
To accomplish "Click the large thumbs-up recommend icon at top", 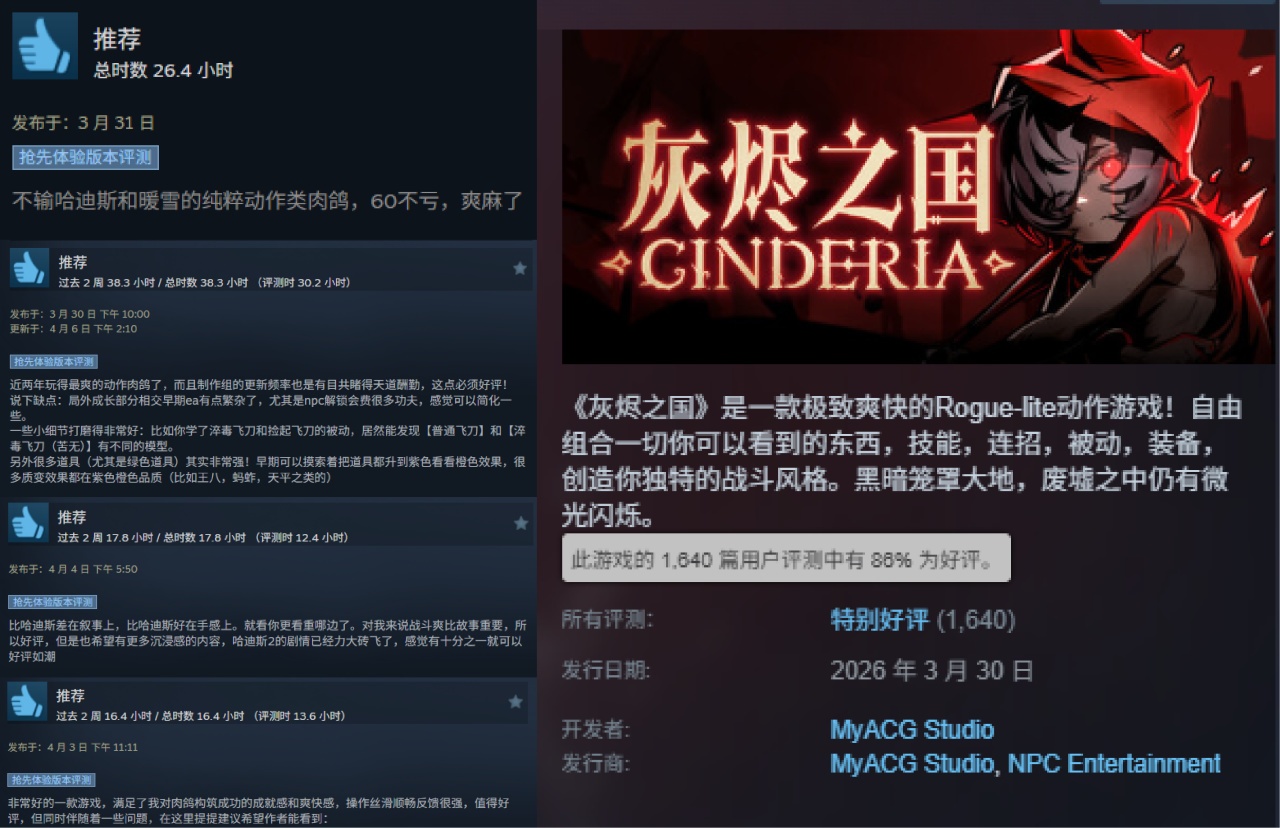I will coord(45,46).
